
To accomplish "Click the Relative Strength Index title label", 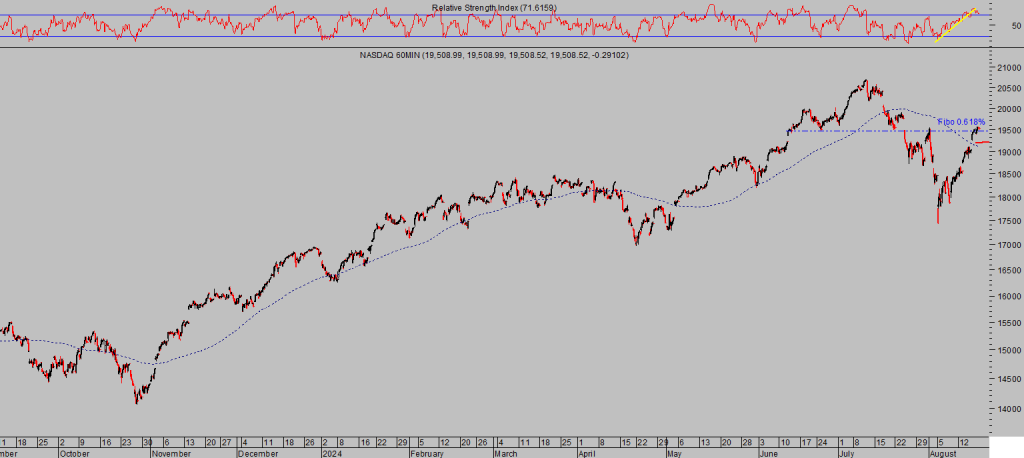I will tap(492, 7).
